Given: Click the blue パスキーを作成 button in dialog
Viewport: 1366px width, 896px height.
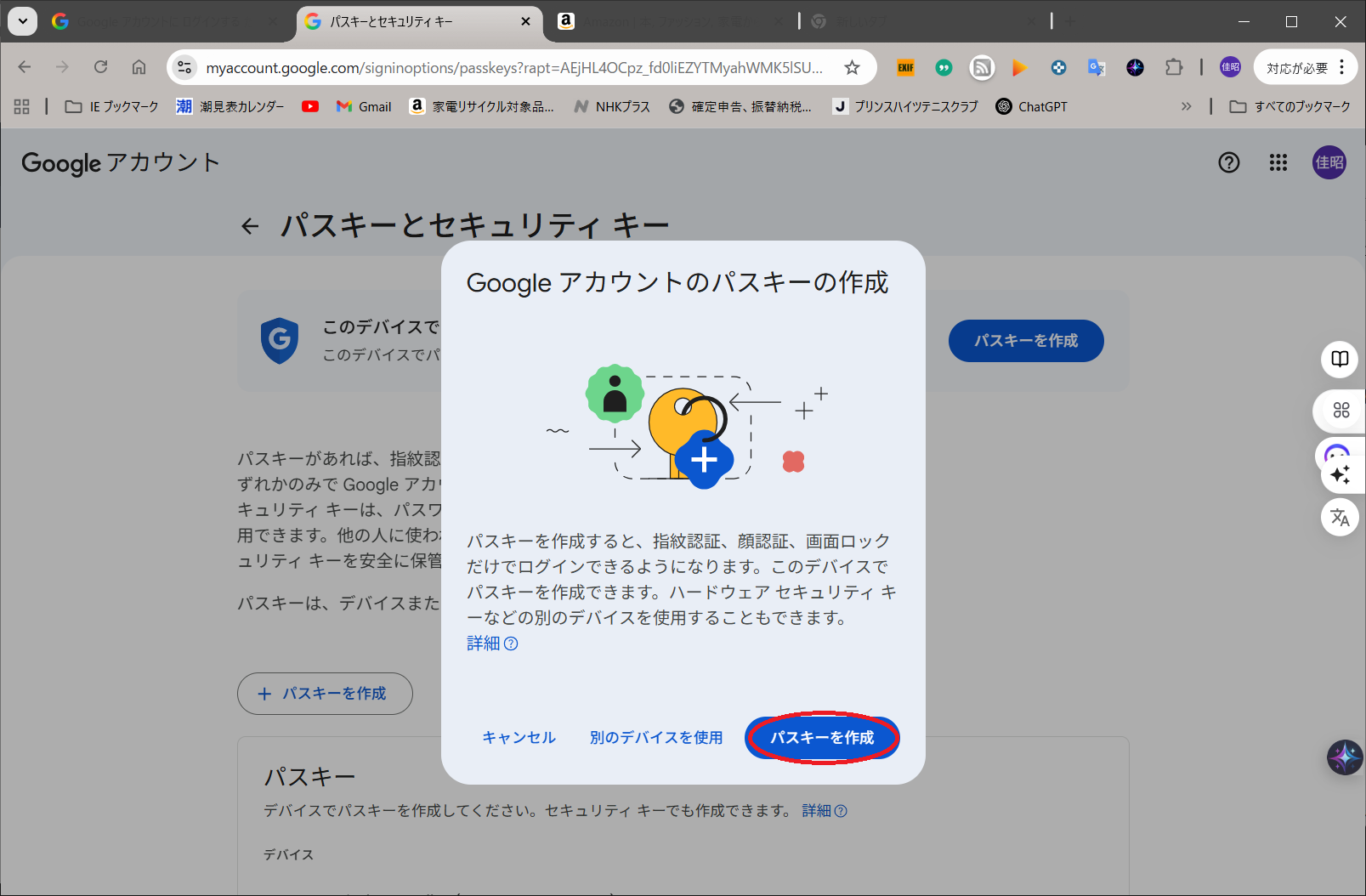Looking at the screenshot, I should pos(822,737).
